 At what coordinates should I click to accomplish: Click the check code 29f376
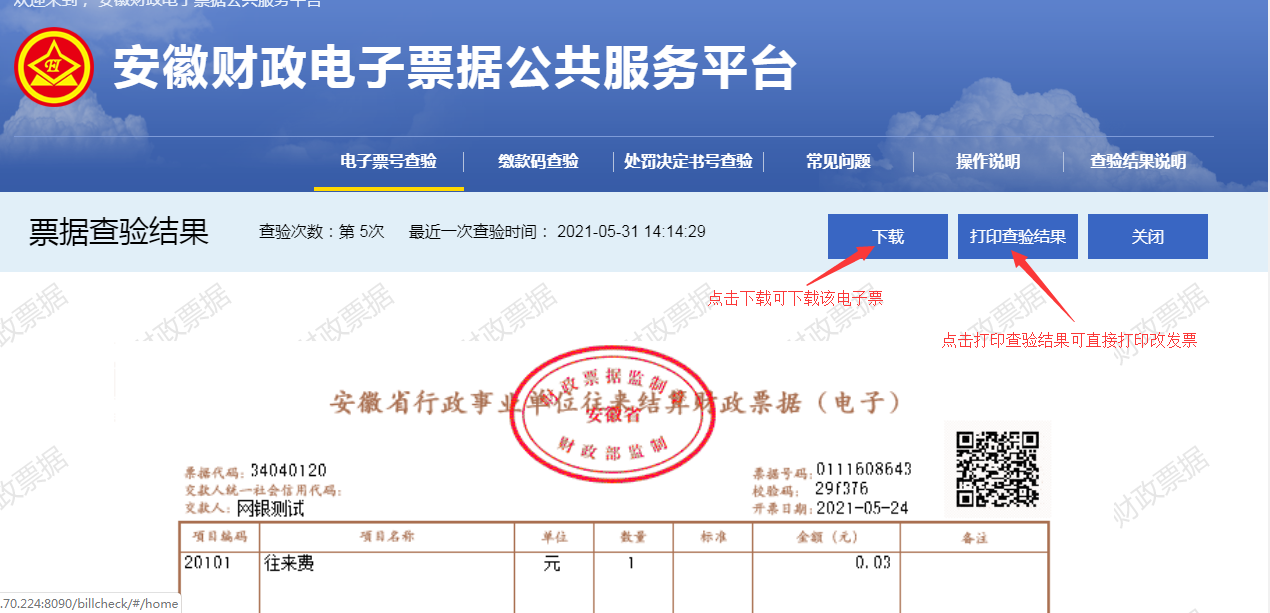coord(840,489)
